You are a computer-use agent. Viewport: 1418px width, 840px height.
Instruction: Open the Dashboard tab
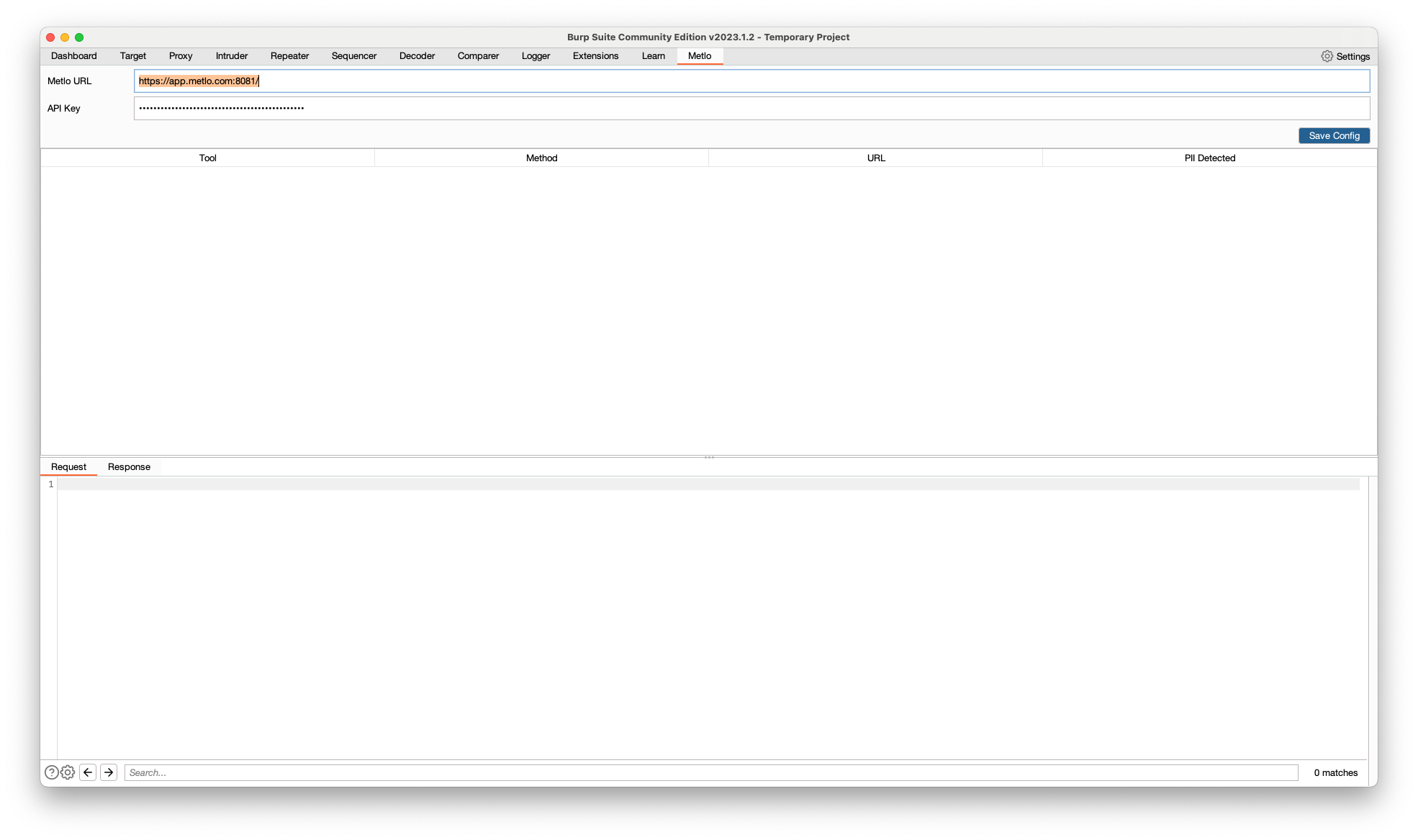(74, 55)
